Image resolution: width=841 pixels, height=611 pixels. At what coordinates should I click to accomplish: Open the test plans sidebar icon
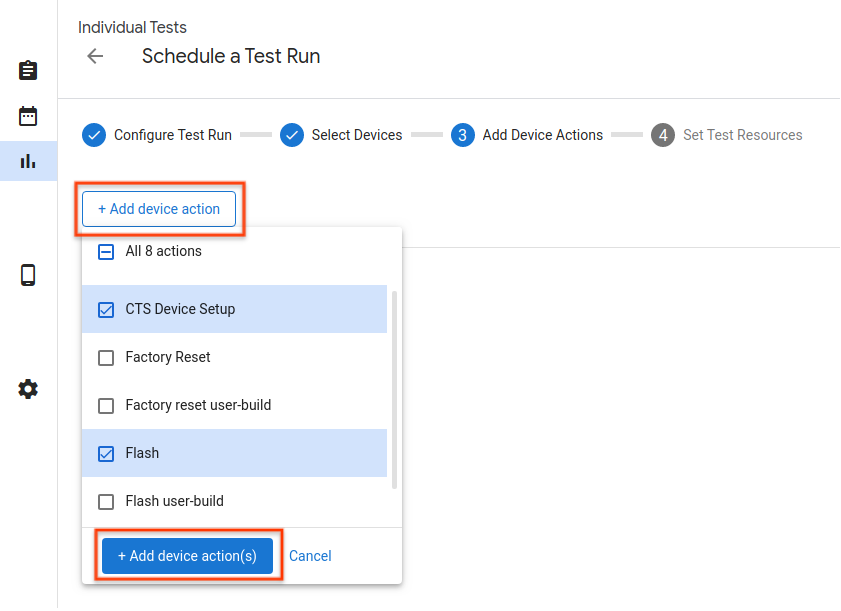pos(27,70)
